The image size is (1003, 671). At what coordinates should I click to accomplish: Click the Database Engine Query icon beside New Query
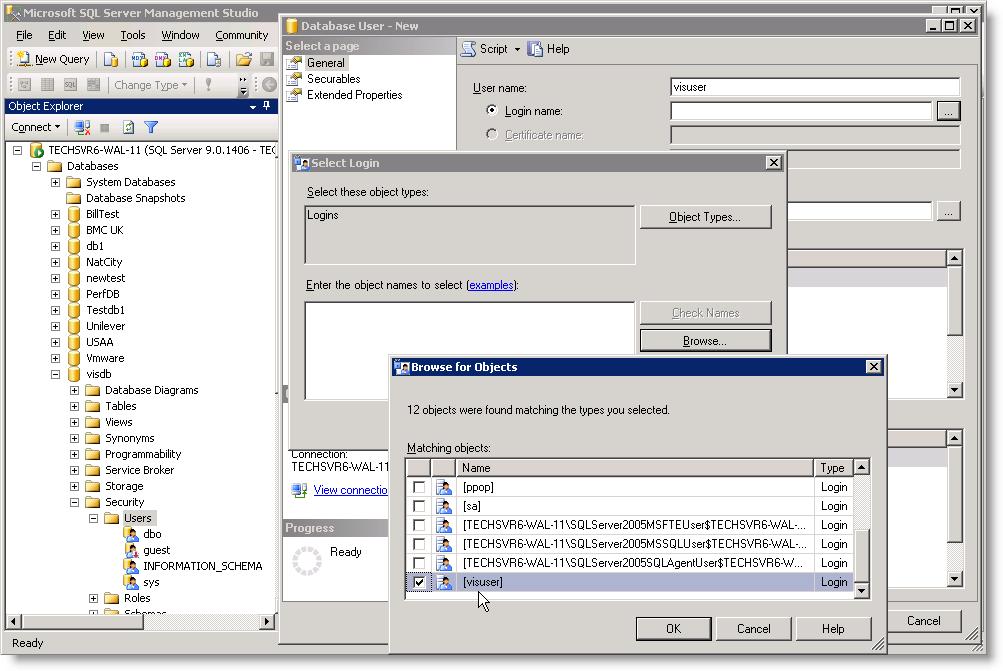(x=111, y=59)
